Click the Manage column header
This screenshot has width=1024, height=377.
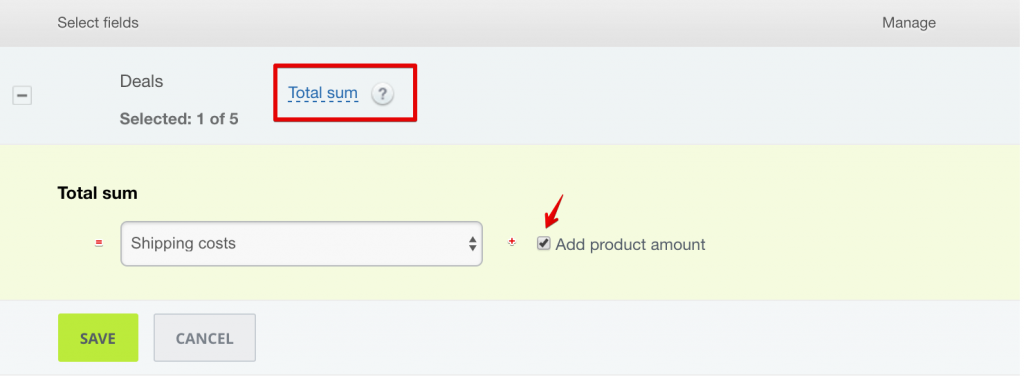(908, 23)
